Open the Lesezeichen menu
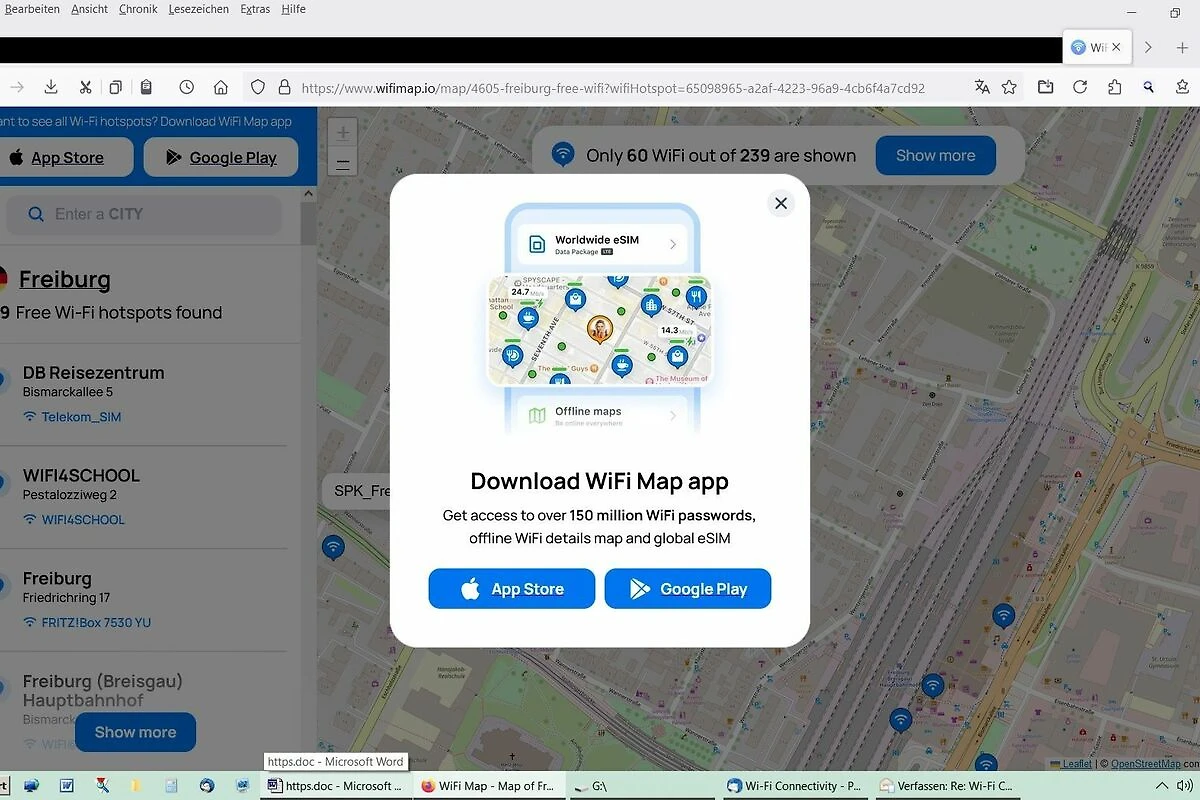1200x800 pixels. point(199,9)
